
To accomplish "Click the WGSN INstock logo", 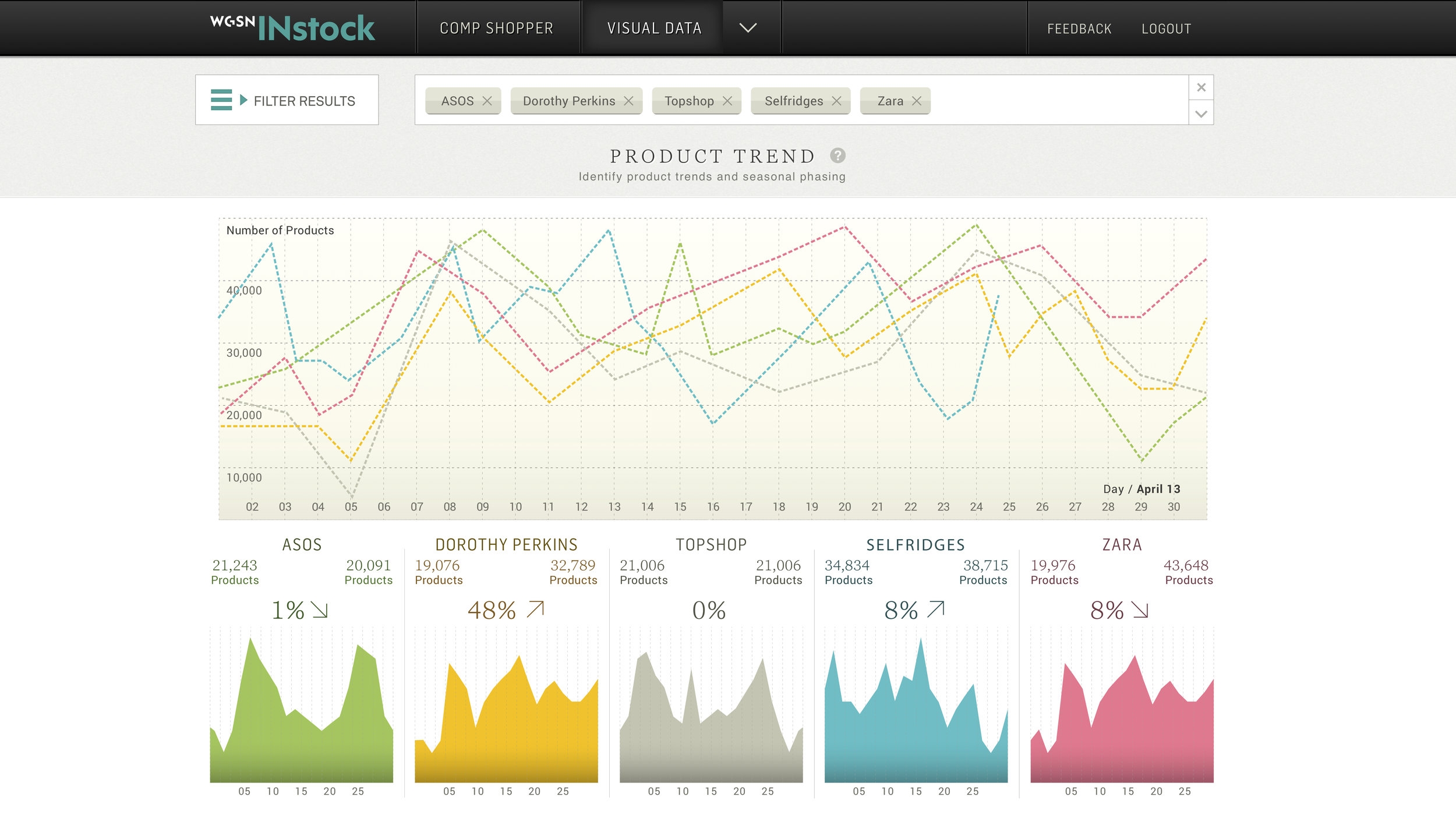I will point(292,28).
